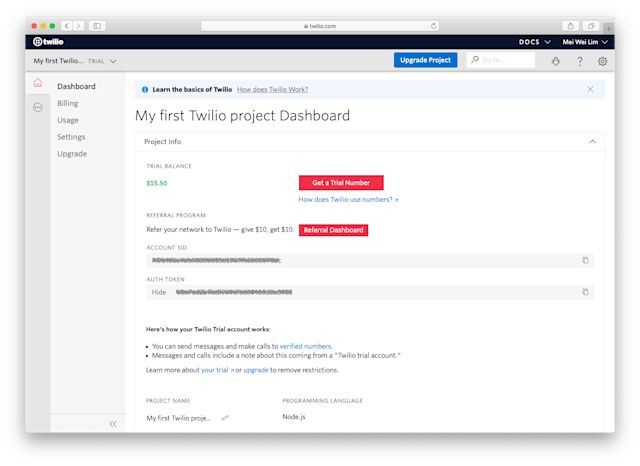
Task: Open the Referral Dashboard button
Action: coord(333,230)
